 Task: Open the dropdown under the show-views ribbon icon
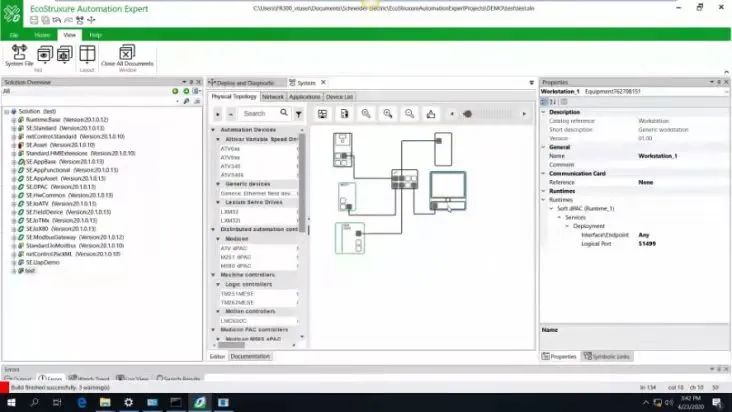tap(45, 63)
